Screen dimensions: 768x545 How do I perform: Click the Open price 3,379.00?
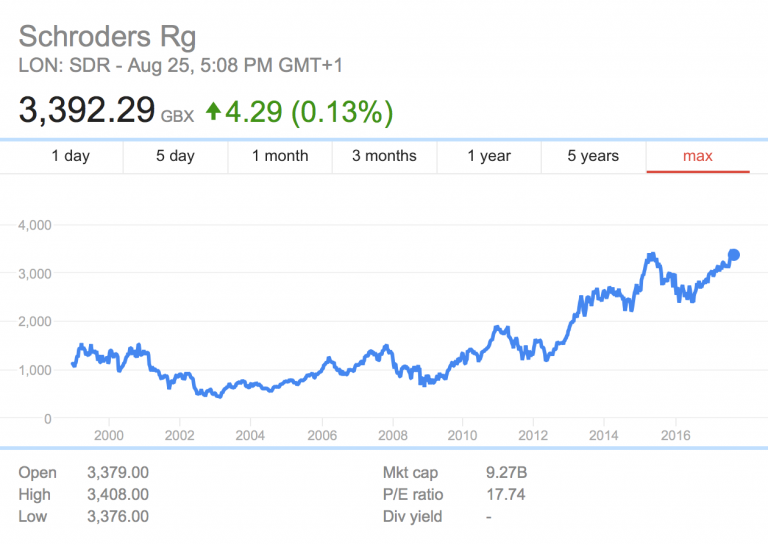click(x=118, y=473)
